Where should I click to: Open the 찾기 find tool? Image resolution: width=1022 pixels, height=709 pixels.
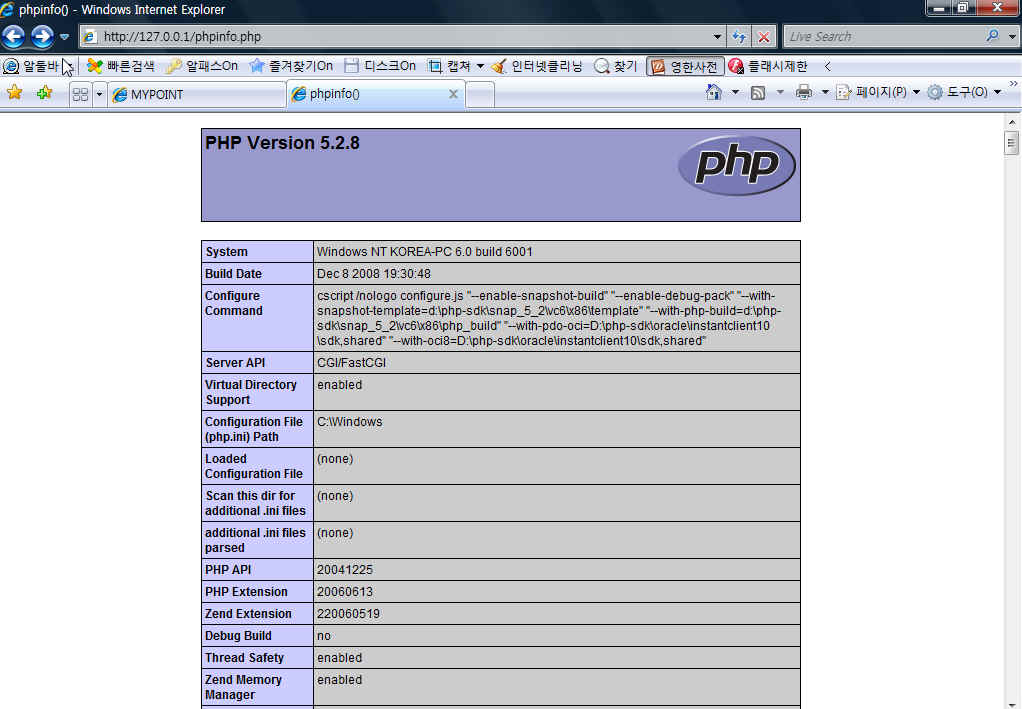(x=616, y=66)
